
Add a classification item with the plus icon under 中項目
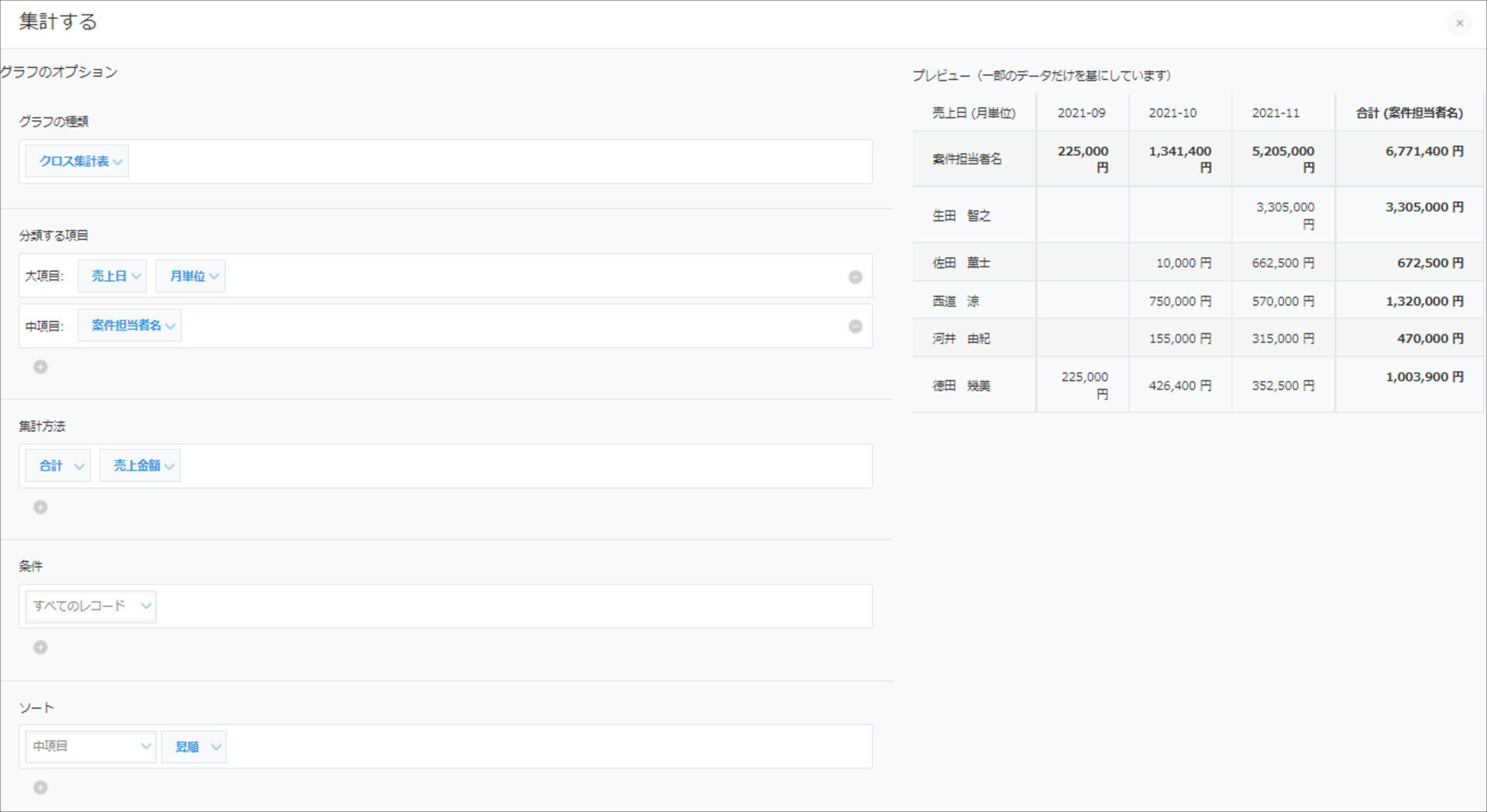point(40,367)
